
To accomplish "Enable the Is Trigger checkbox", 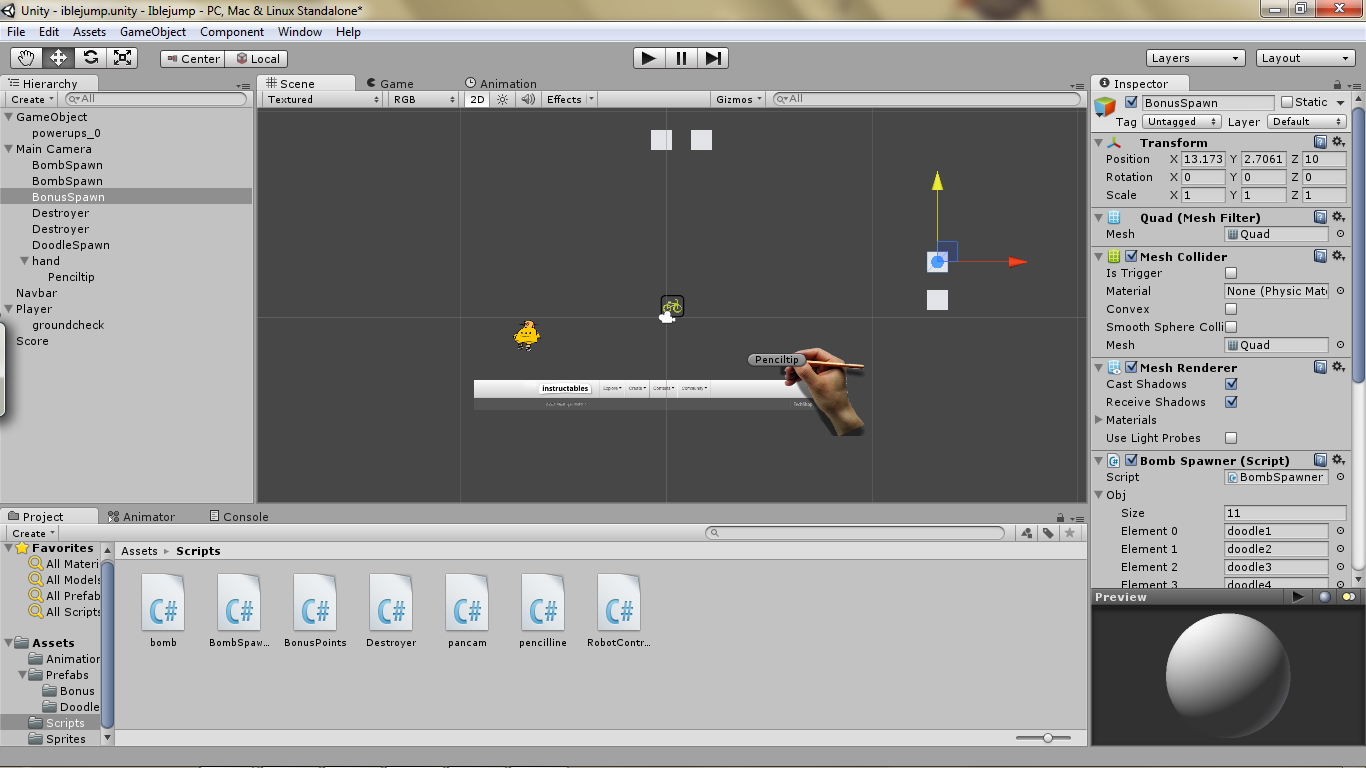I will (1231, 273).
